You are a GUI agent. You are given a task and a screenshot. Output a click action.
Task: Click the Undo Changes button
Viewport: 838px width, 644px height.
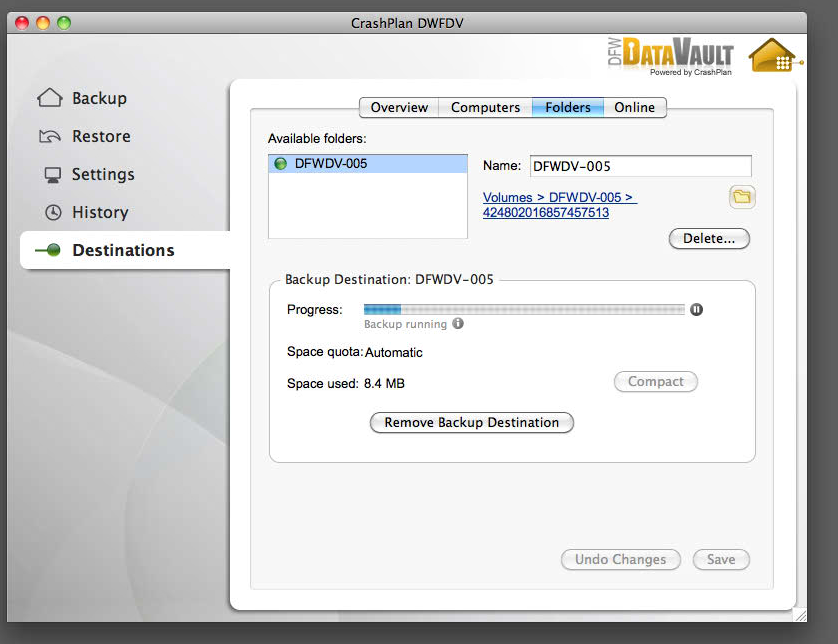[620, 560]
